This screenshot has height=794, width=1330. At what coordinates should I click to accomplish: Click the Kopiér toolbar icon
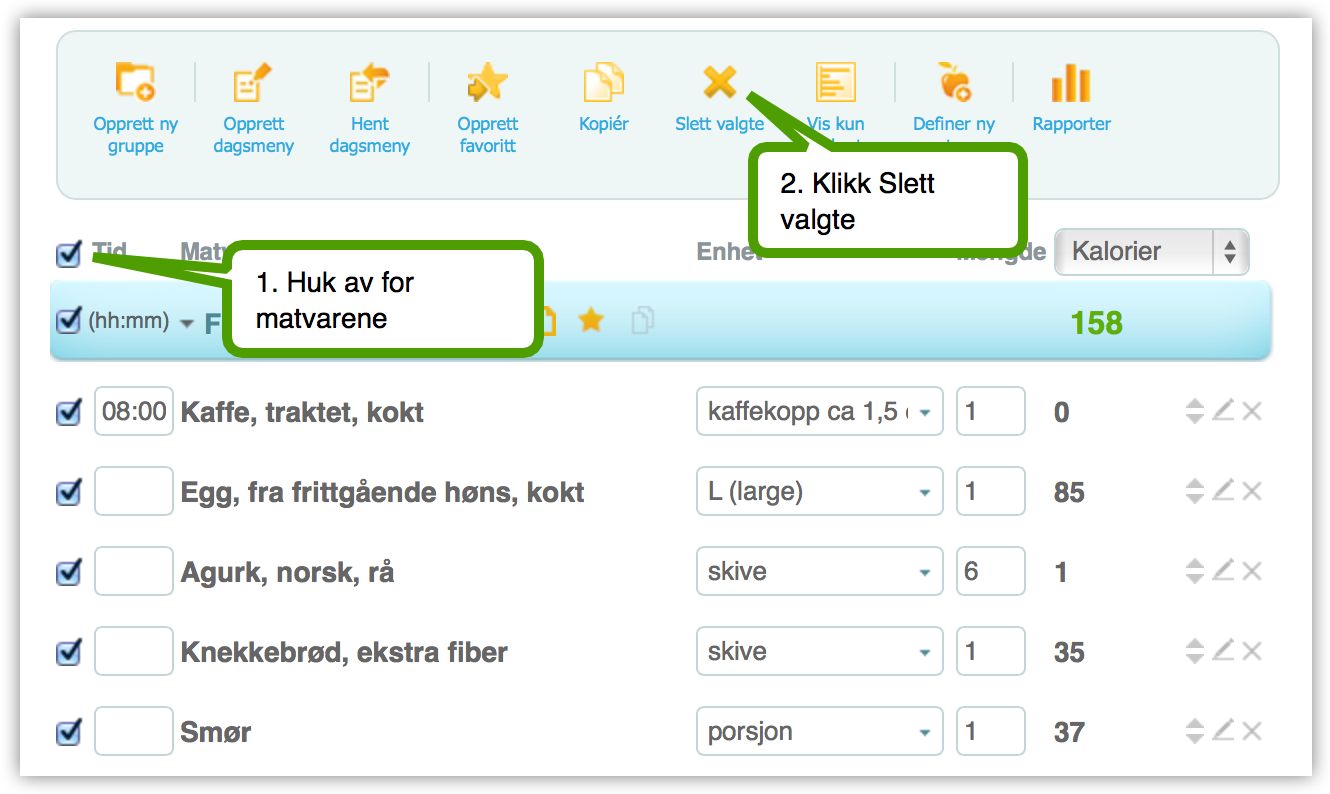pos(604,83)
